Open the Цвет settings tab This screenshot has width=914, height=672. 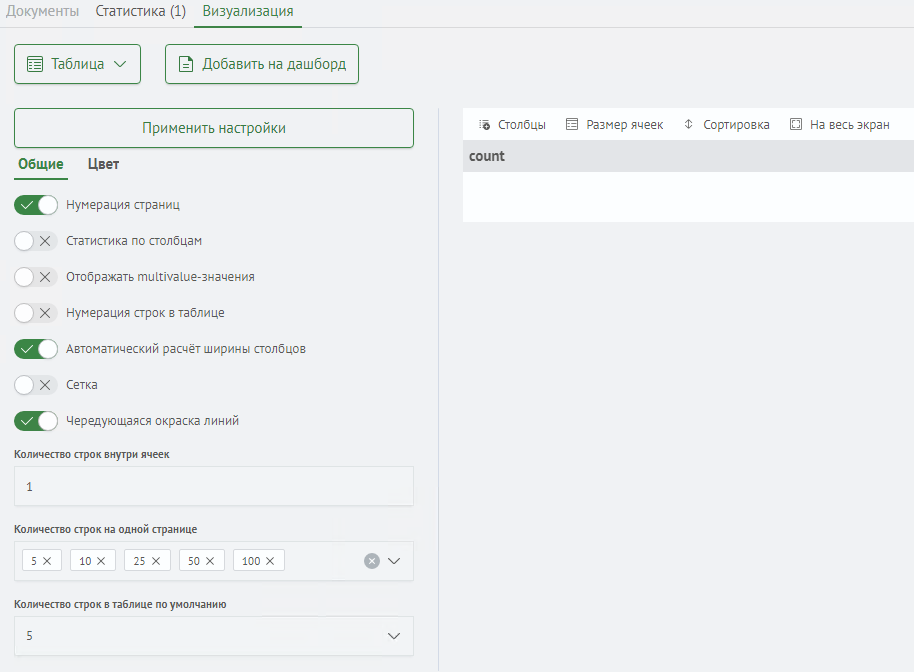[x=103, y=164]
